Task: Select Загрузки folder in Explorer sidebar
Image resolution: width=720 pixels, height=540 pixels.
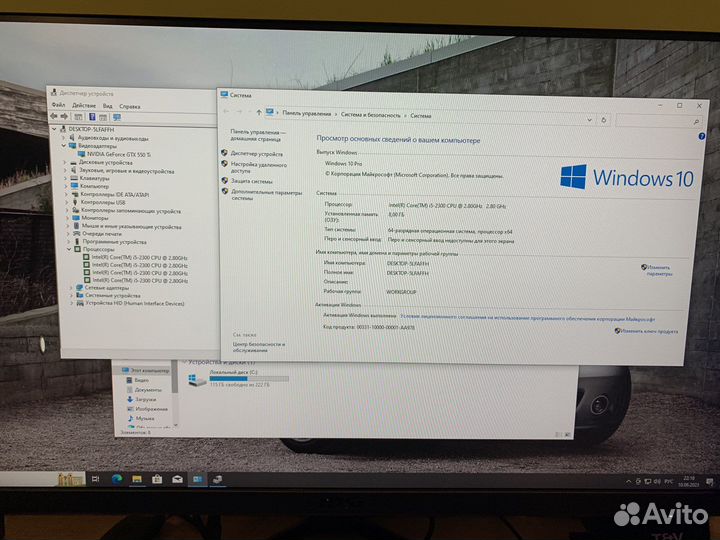Action: pyautogui.click(x=146, y=399)
